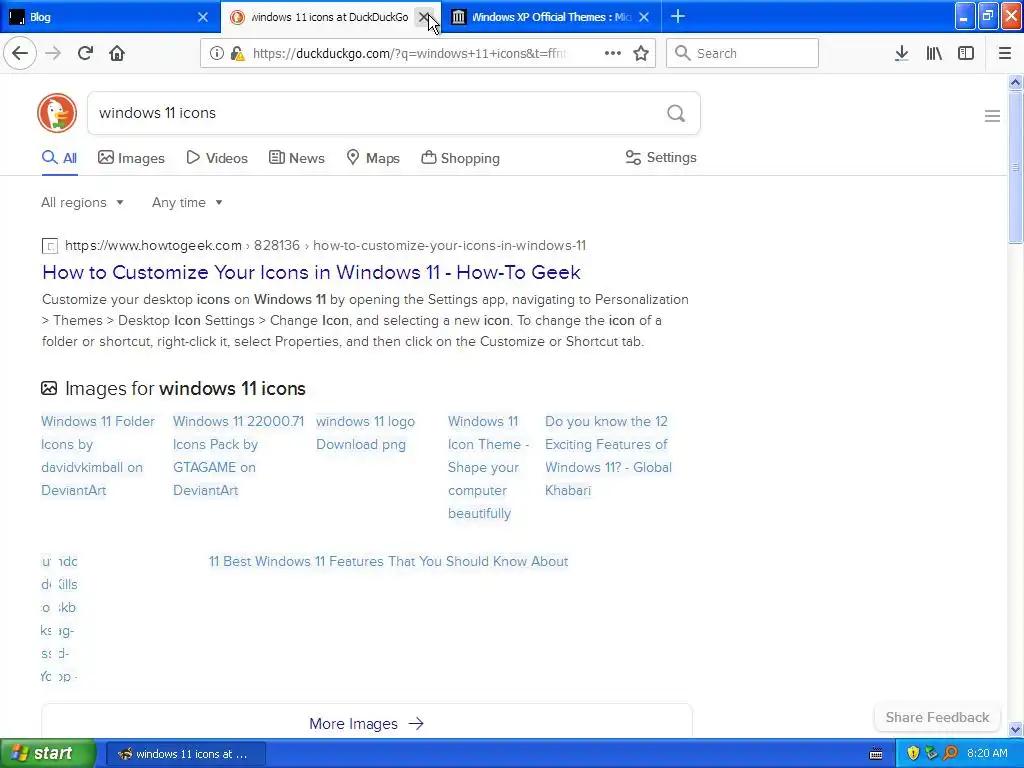The width and height of the screenshot is (1024, 768).
Task: Click the howtogeek.com result URL
Action: point(325,246)
